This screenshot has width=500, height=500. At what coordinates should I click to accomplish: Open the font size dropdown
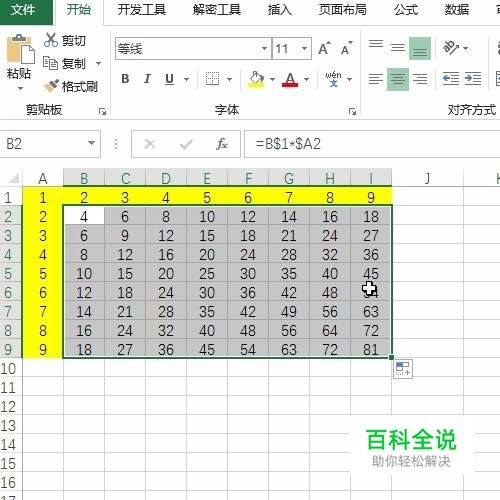coord(304,49)
